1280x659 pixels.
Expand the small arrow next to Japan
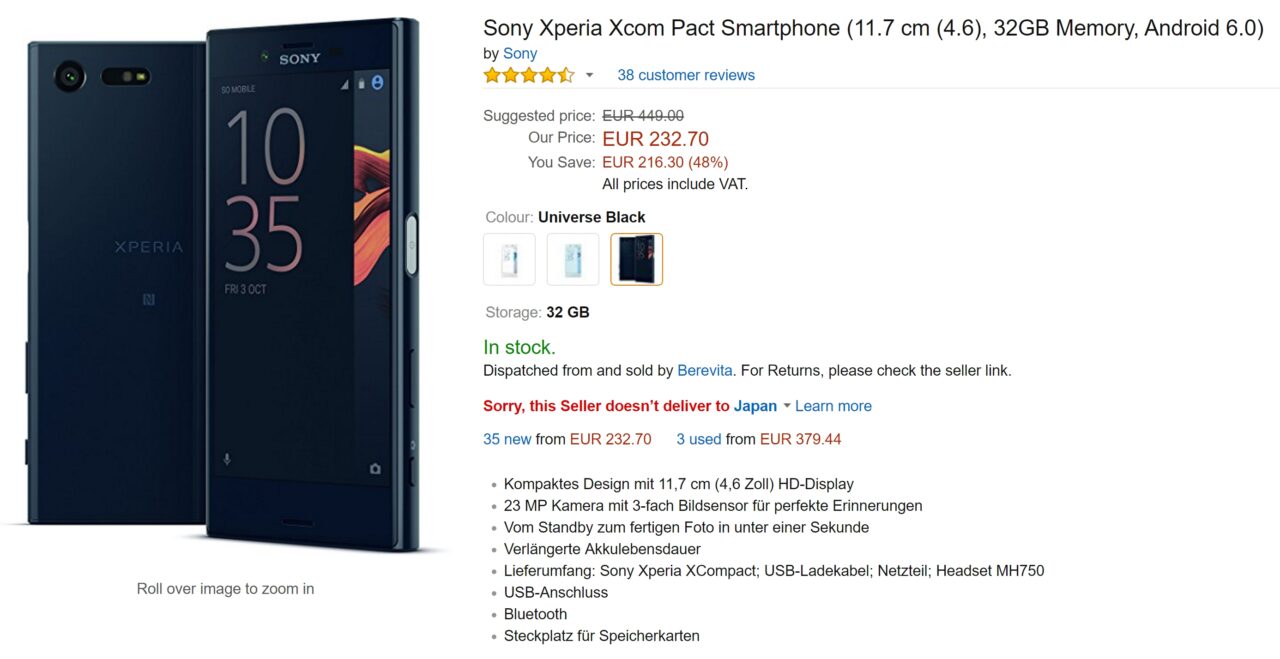click(787, 406)
